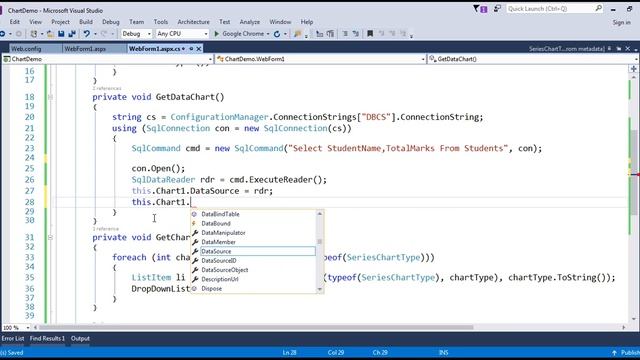Click the Sign in link
The height and width of the screenshot is (360, 640).
(622, 22)
